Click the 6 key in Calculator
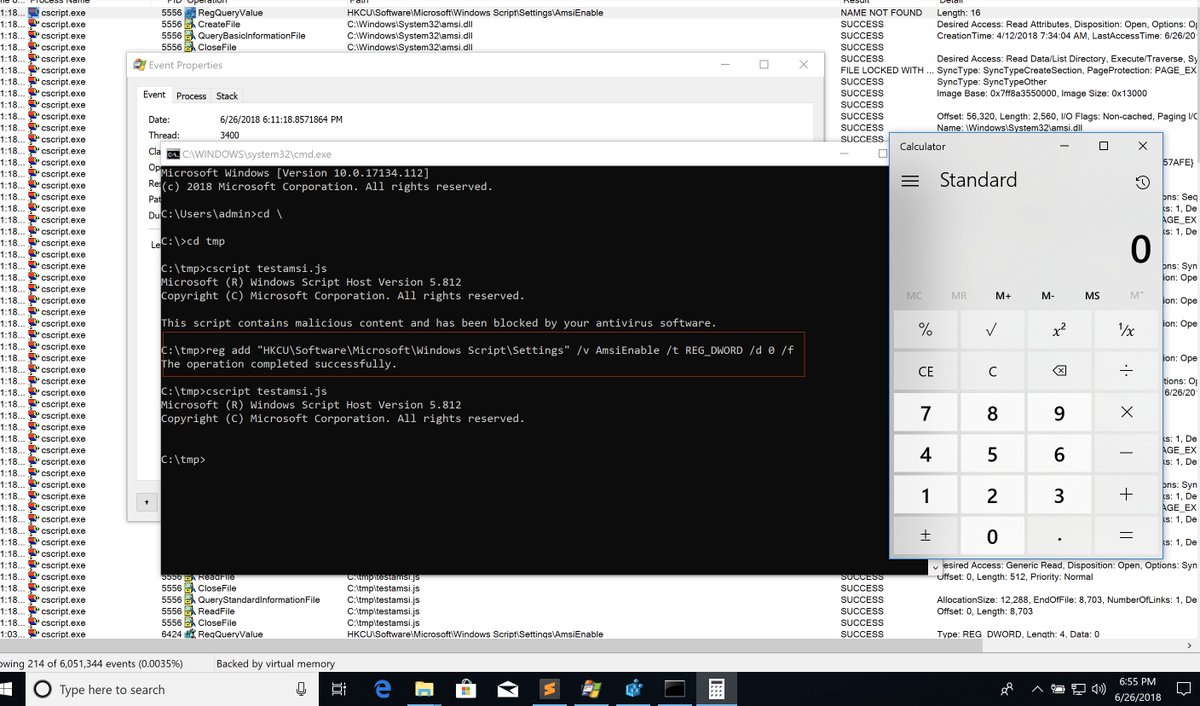The image size is (1200, 706). pos(1059,454)
